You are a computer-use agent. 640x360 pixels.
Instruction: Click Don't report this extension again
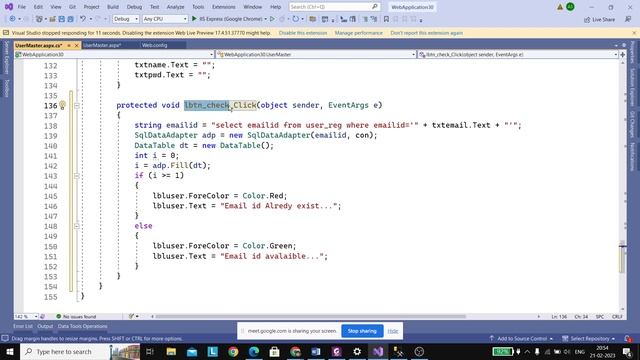point(427,33)
